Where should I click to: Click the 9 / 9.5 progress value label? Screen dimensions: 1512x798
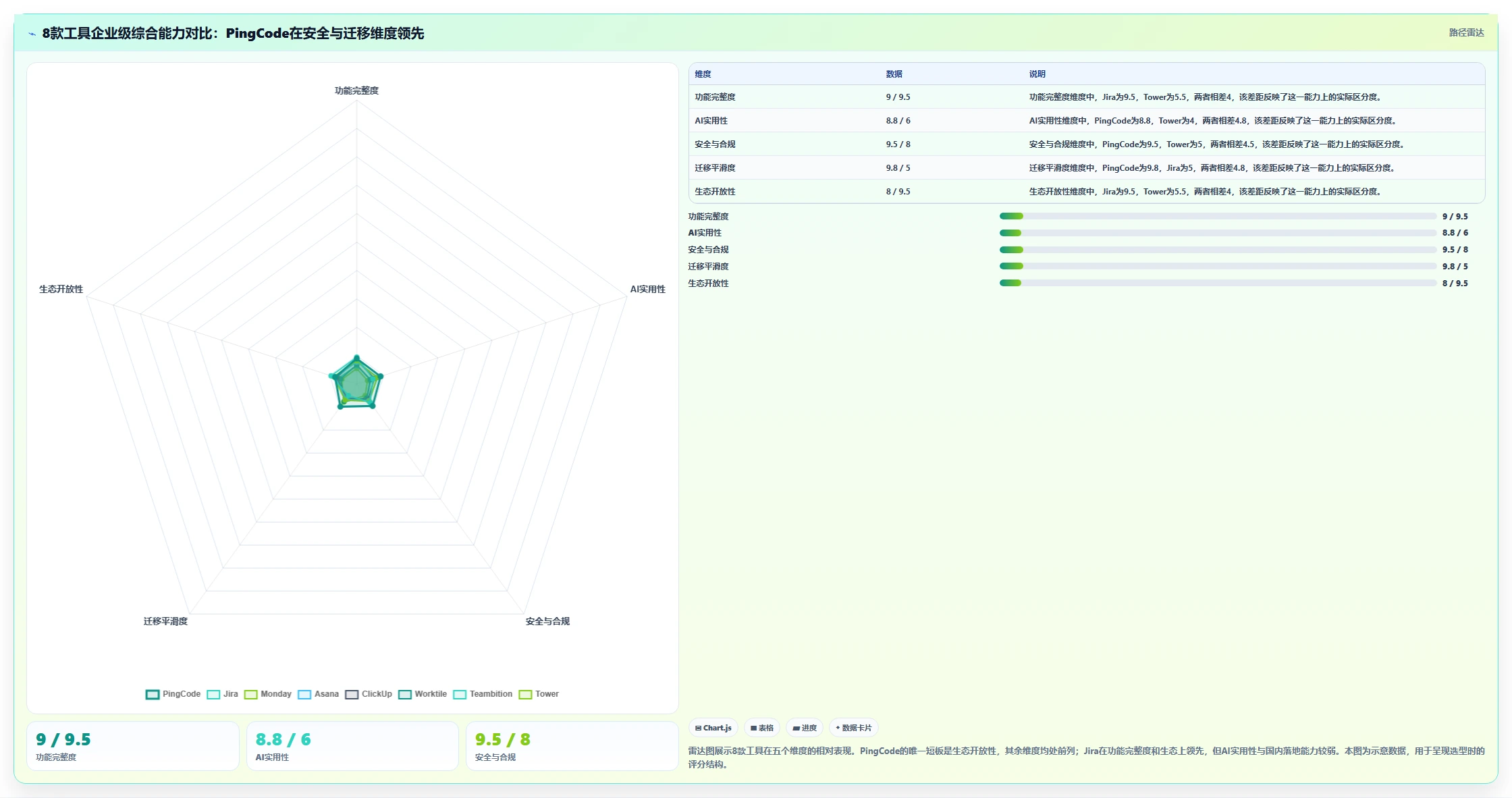coord(1455,217)
